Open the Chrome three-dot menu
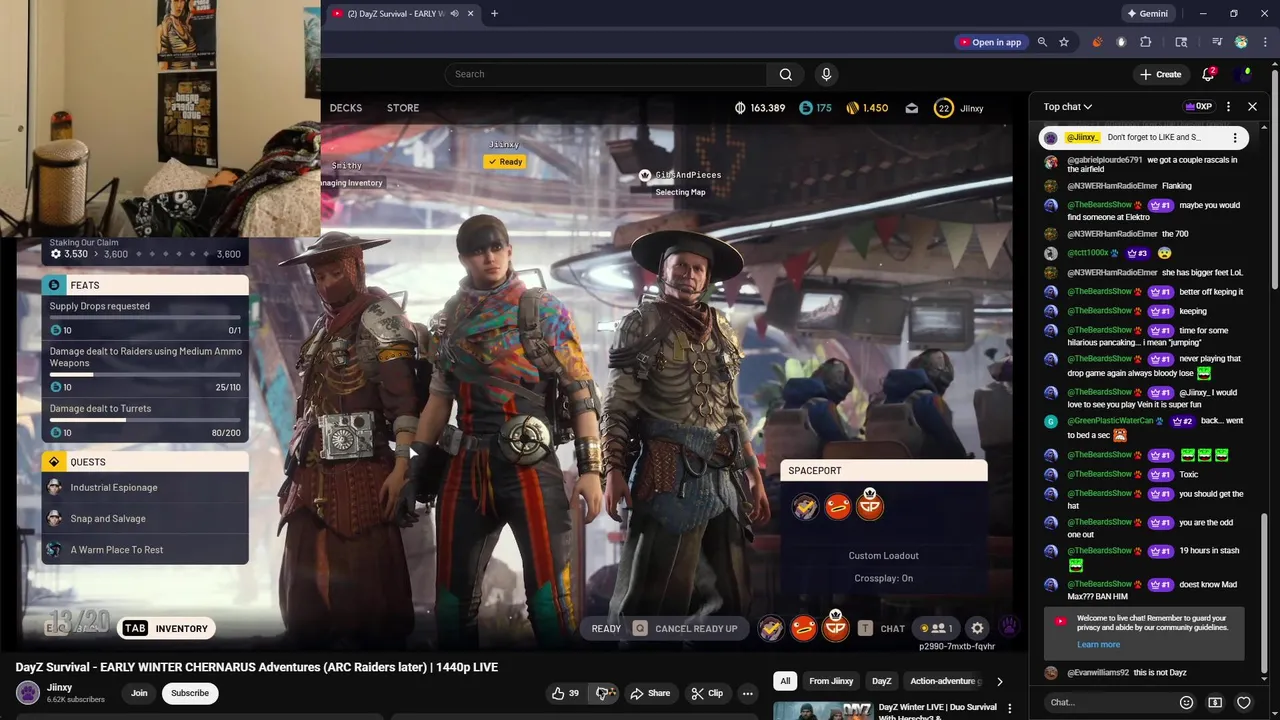Screen dimensions: 1280x720 (1264, 42)
